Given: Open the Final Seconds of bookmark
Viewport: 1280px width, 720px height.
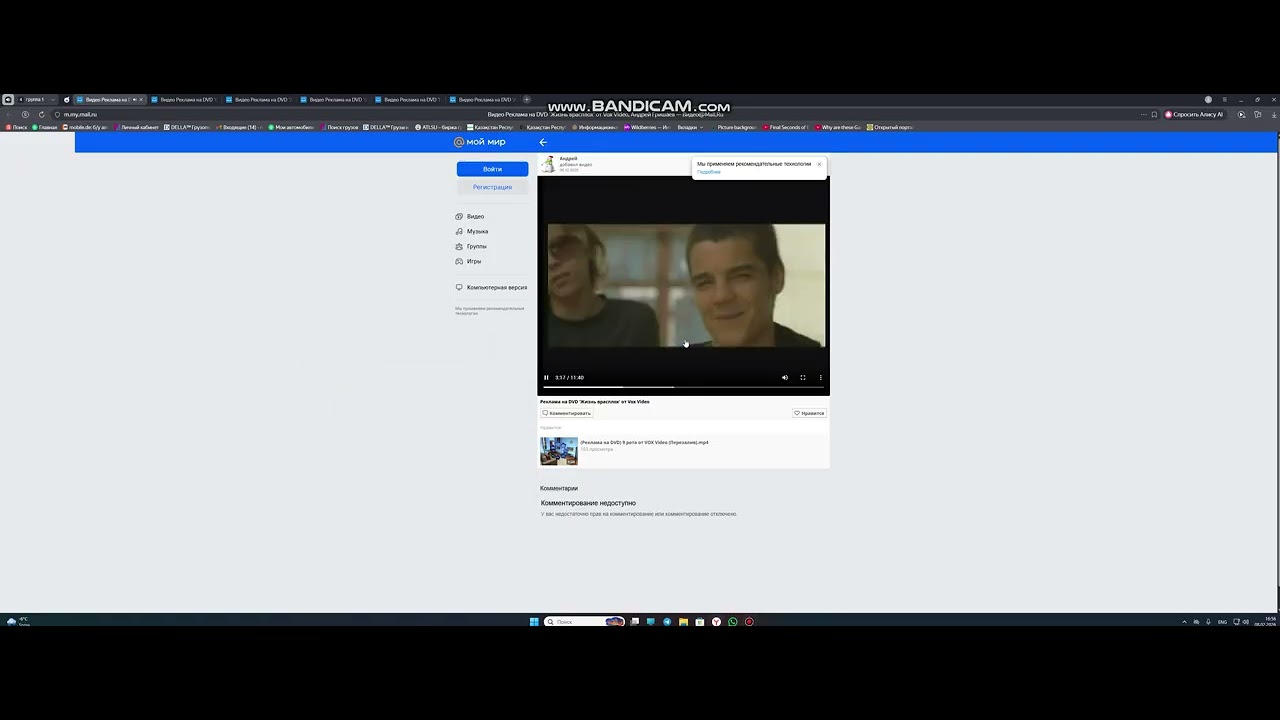Looking at the screenshot, I should [x=786, y=127].
